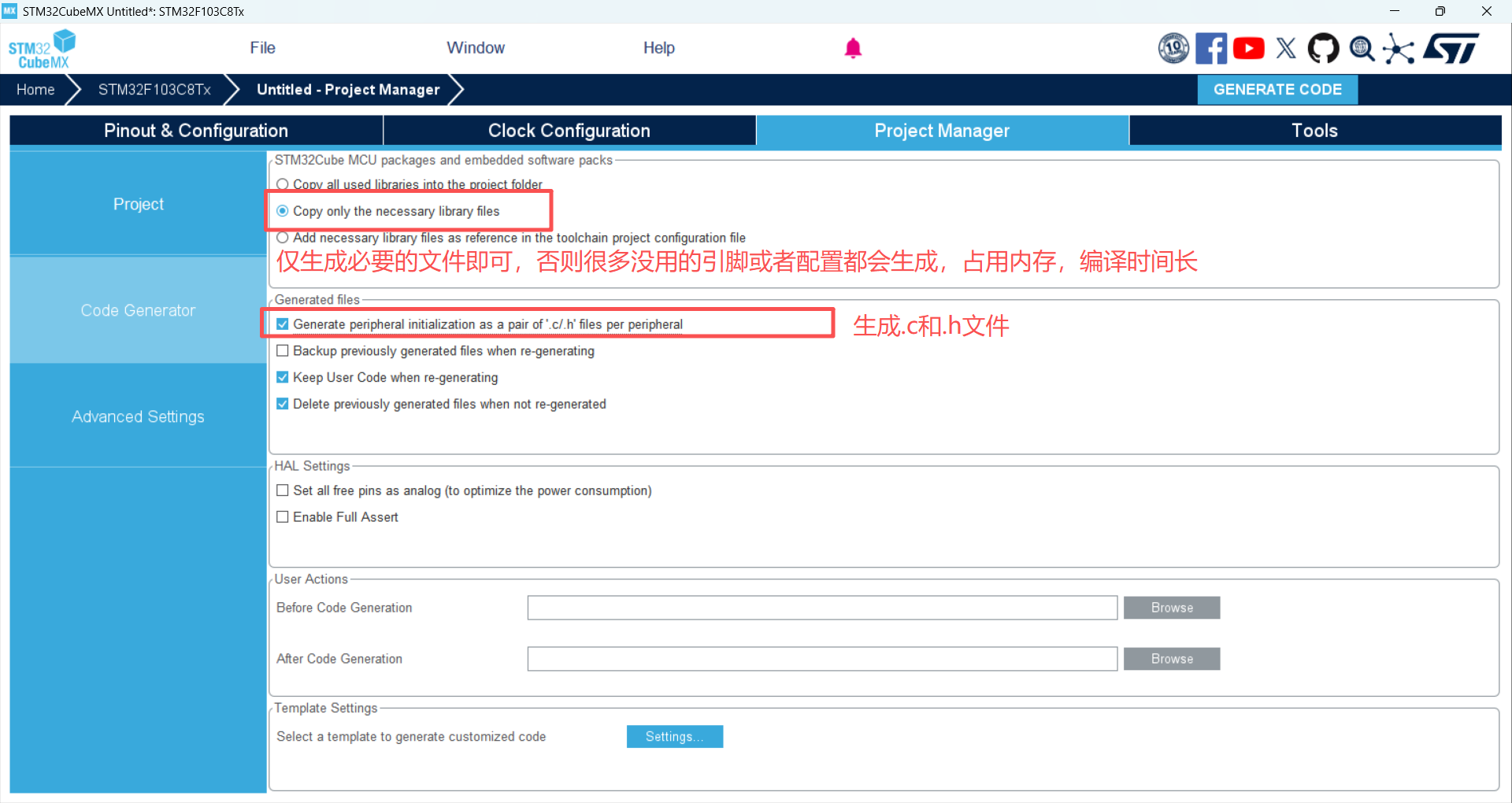
Task: Click the After Code Generation input field
Action: 822,659
